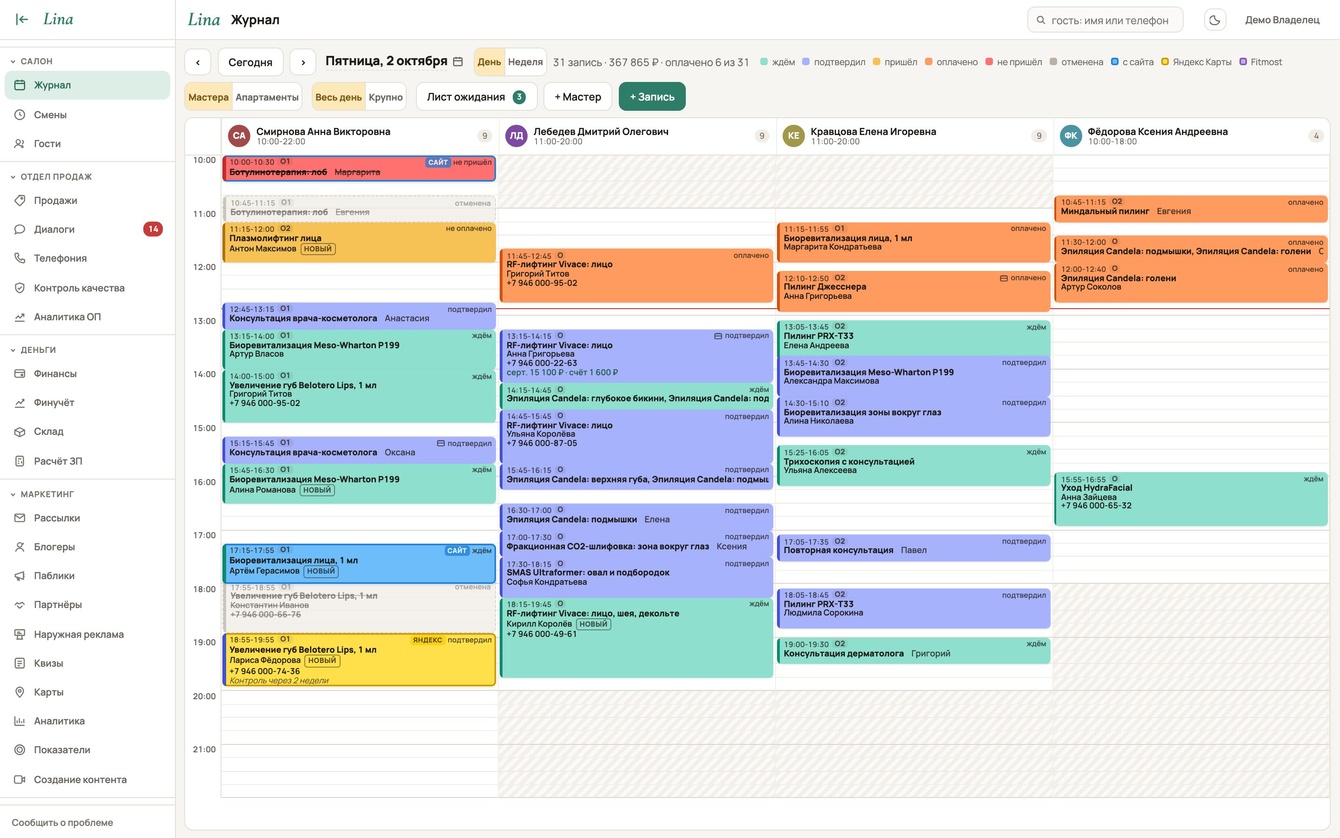Open Аналитика ОП section
The image size is (1340, 838).
point(87,317)
